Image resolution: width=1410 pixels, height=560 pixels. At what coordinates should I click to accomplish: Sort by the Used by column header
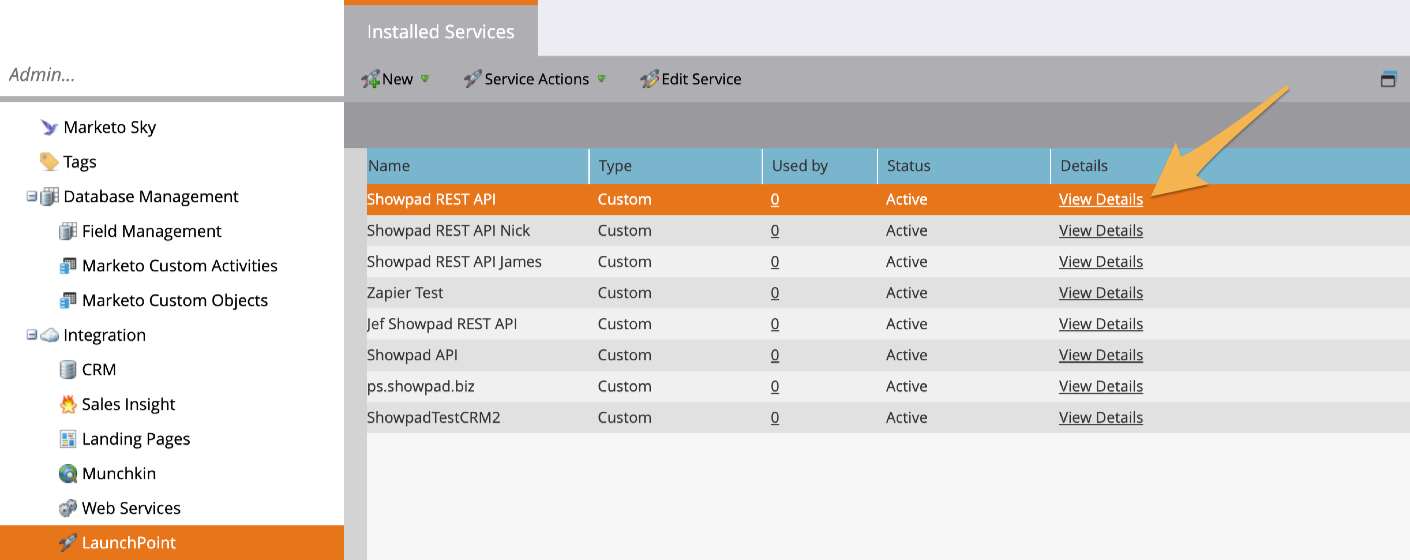pyautogui.click(x=820, y=166)
